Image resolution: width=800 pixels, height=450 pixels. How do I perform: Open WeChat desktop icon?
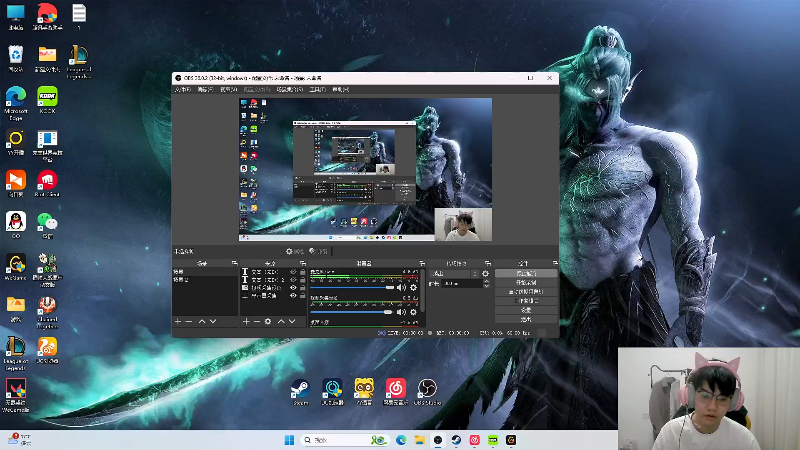47,225
